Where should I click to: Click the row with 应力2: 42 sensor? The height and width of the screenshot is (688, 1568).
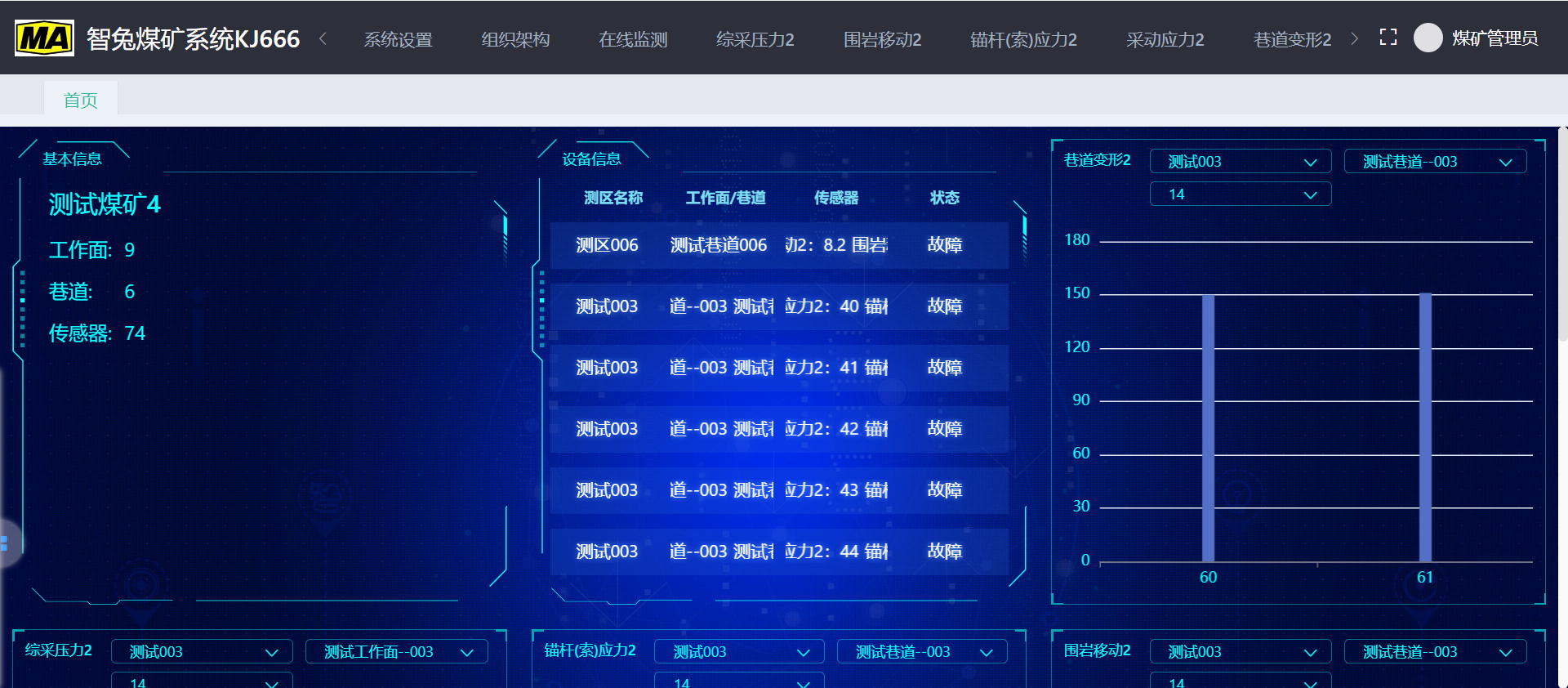pos(779,429)
